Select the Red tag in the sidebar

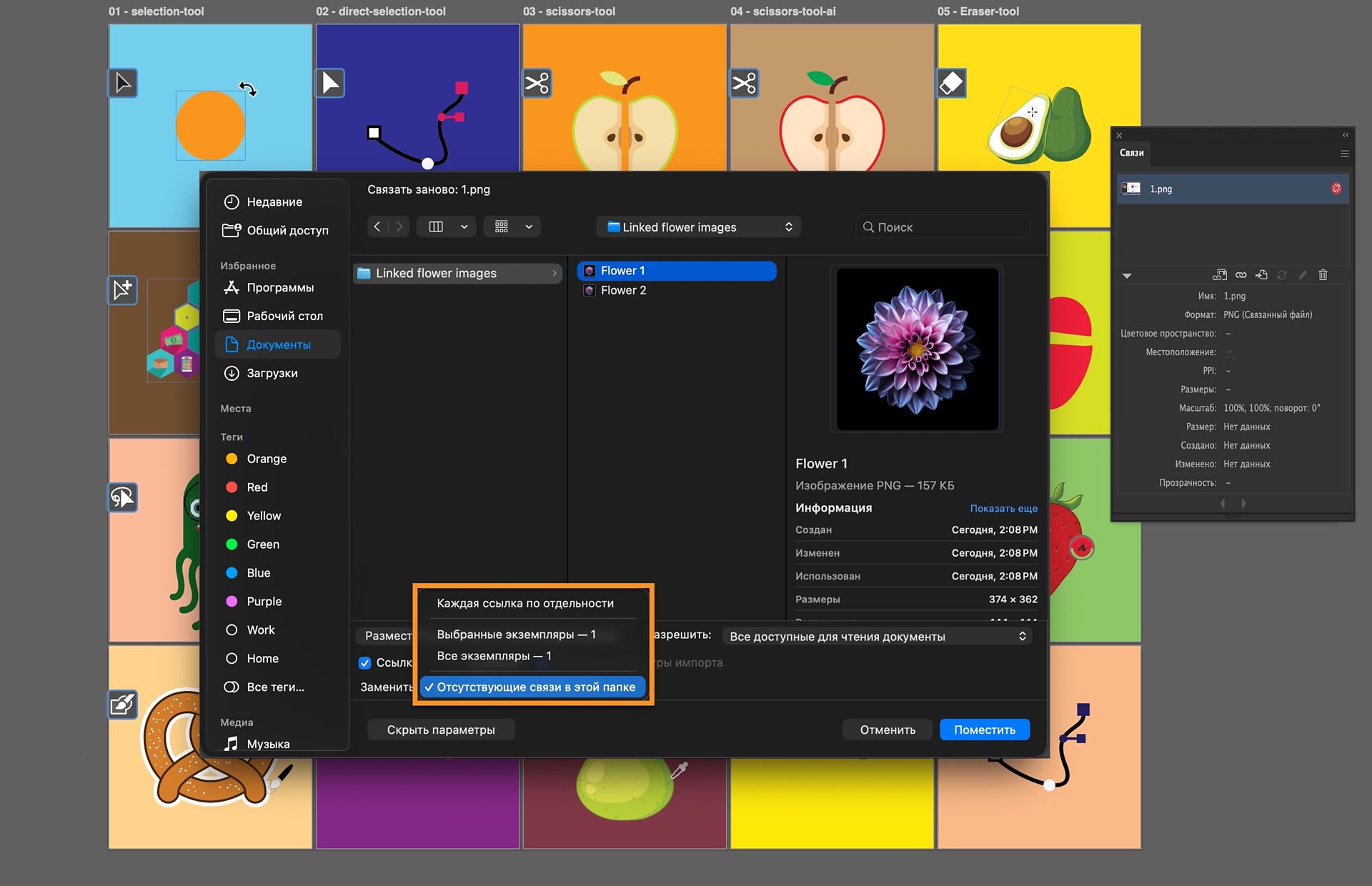(x=247, y=487)
